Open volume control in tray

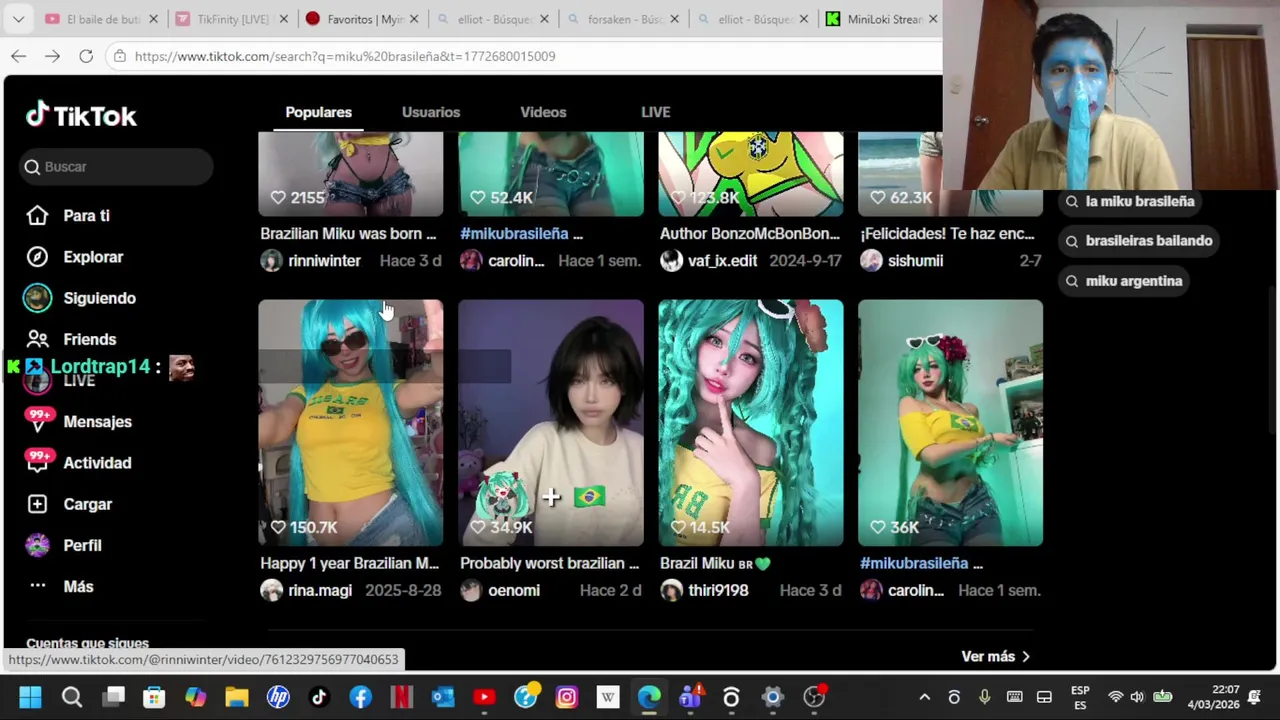[x=1137, y=697]
